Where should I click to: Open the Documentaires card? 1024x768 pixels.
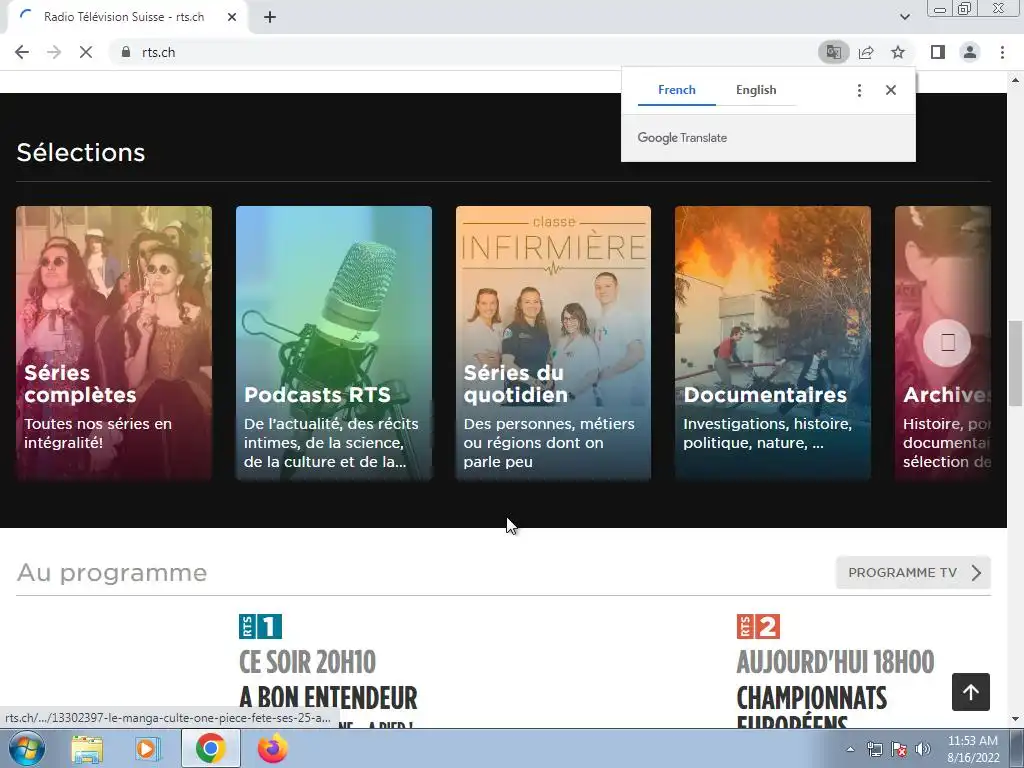pos(773,344)
